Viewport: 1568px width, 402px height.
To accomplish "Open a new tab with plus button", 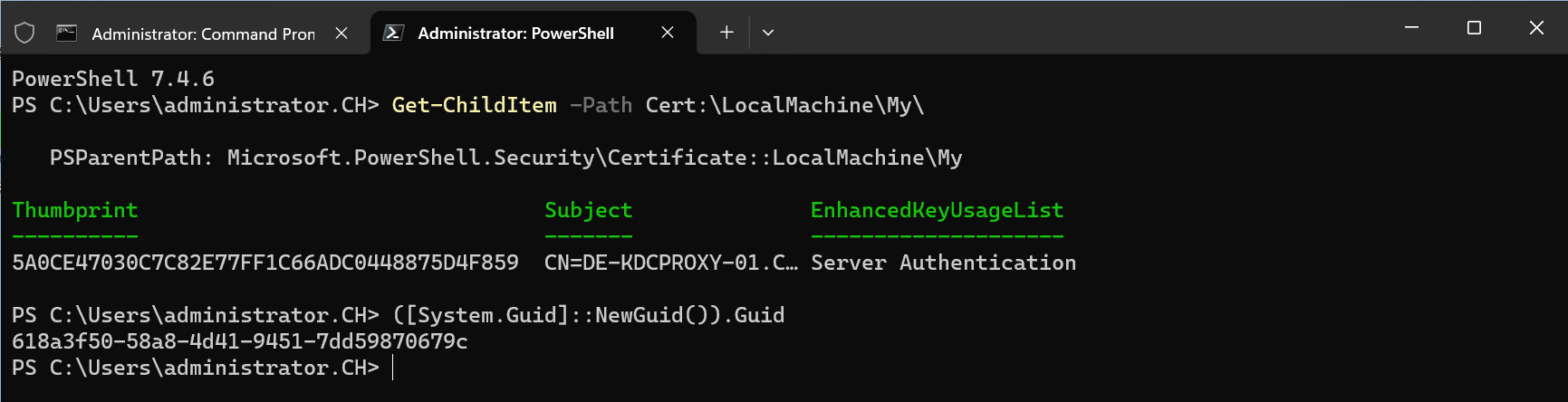I will point(726,33).
